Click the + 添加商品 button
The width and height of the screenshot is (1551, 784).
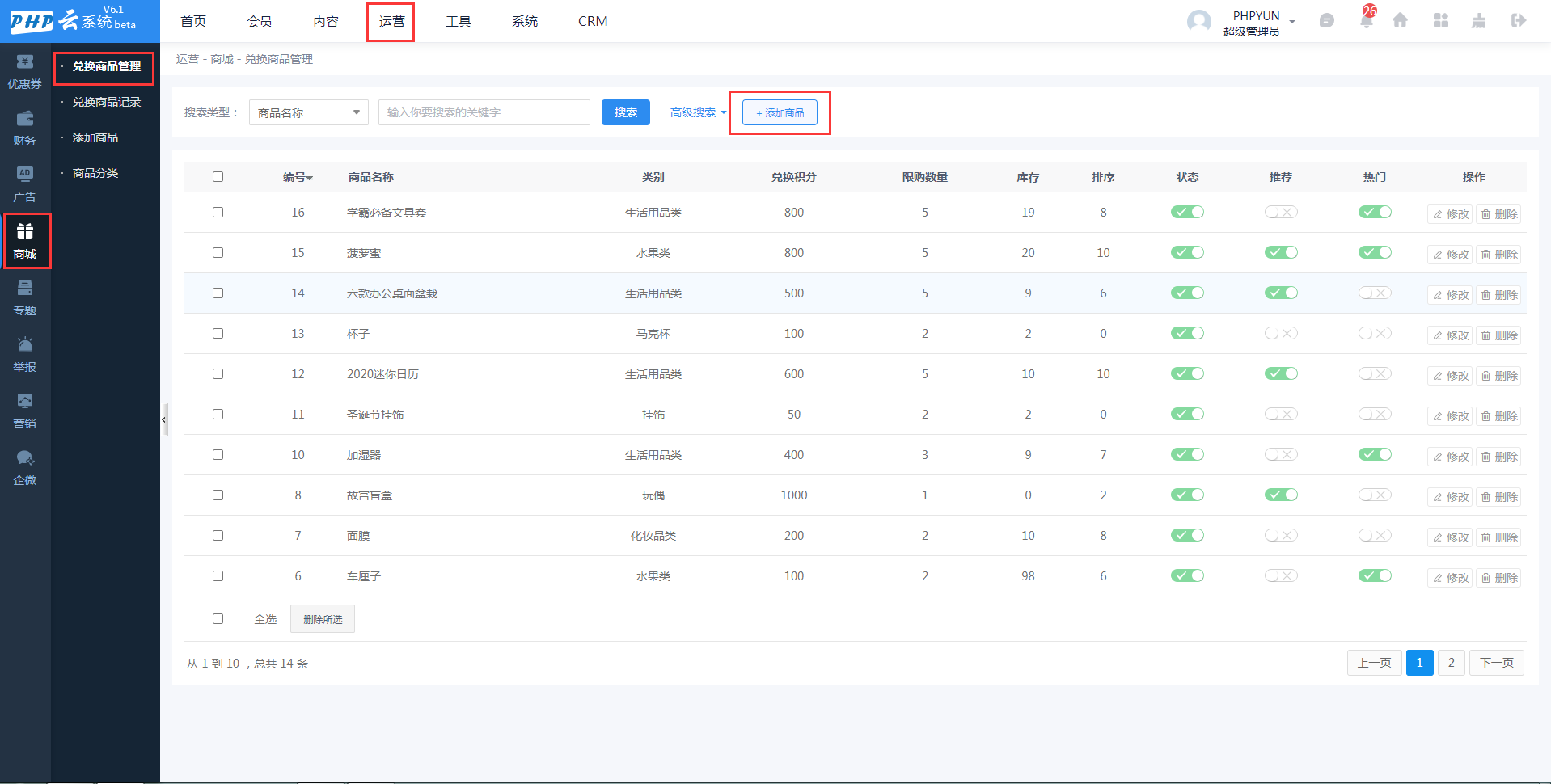tap(780, 112)
